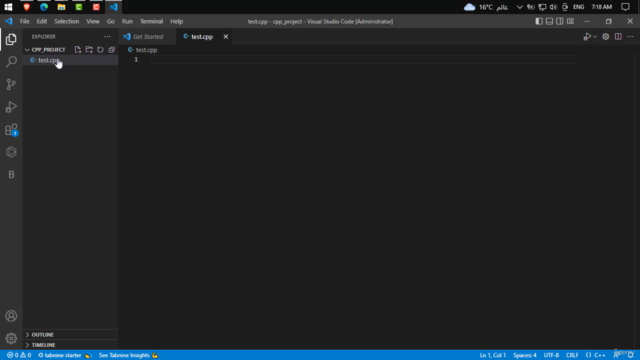Viewport: 640px width, 360px height.
Task: Toggle the bottom panel layout
Action: click(549, 21)
